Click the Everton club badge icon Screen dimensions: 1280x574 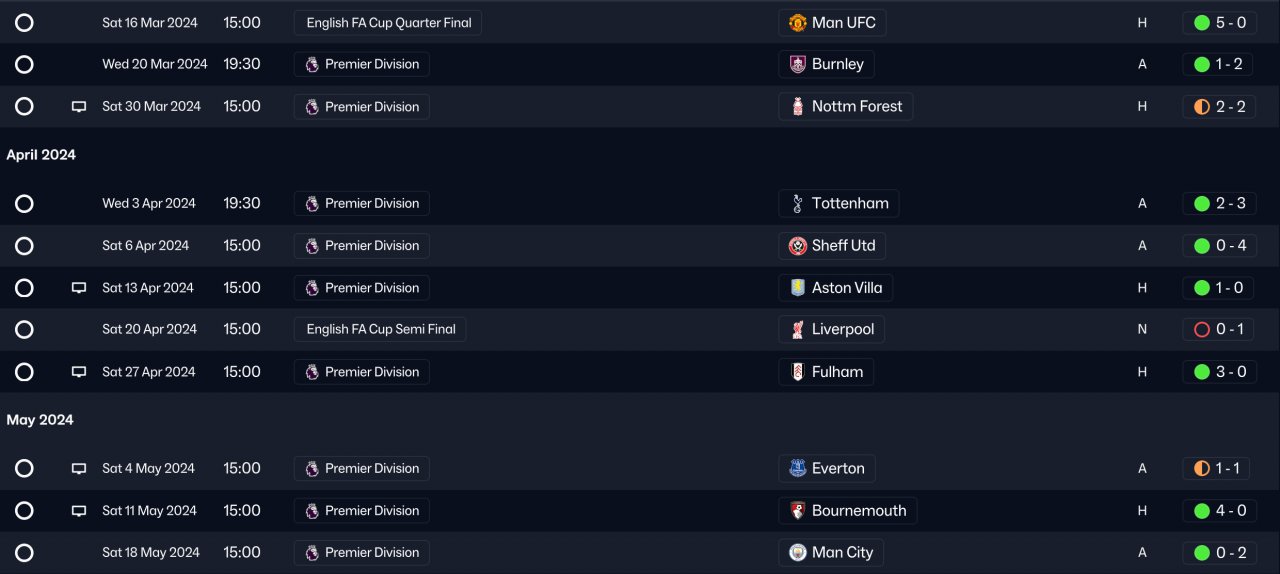click(x=797, y=468)
